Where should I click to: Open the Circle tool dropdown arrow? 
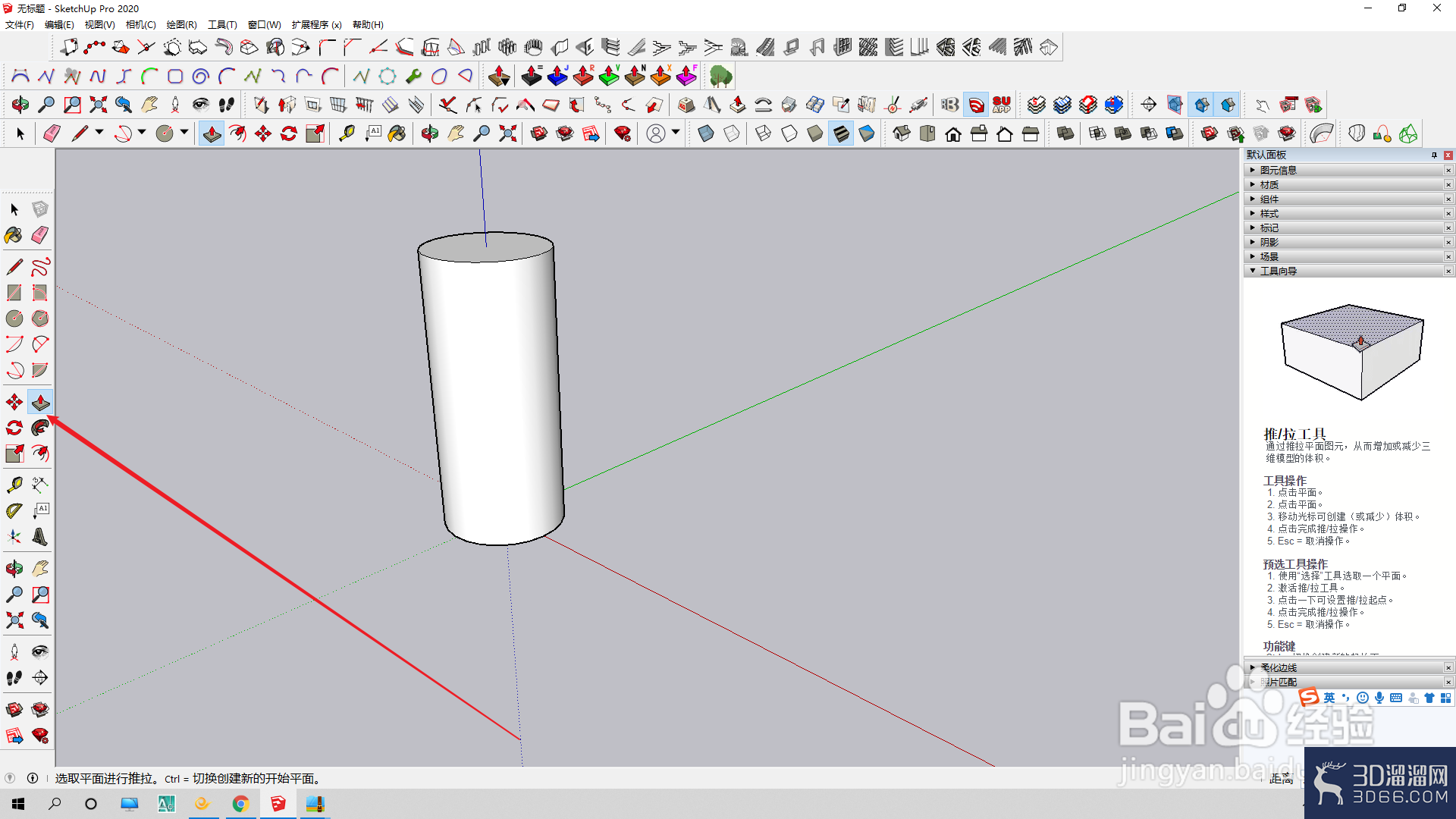[x=184, y=133]
